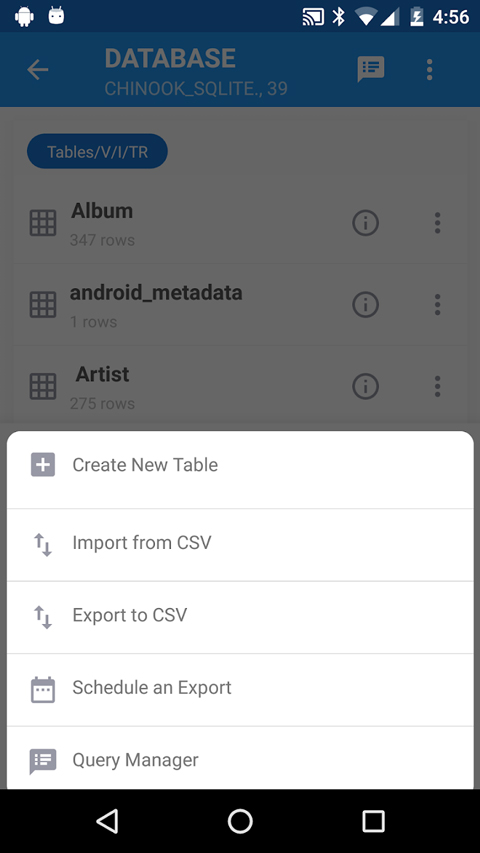Image resolution: width=480 pixels, height=853 pixels.
Task: Open options menu for android_metadata table
Action: coord(438,305)
